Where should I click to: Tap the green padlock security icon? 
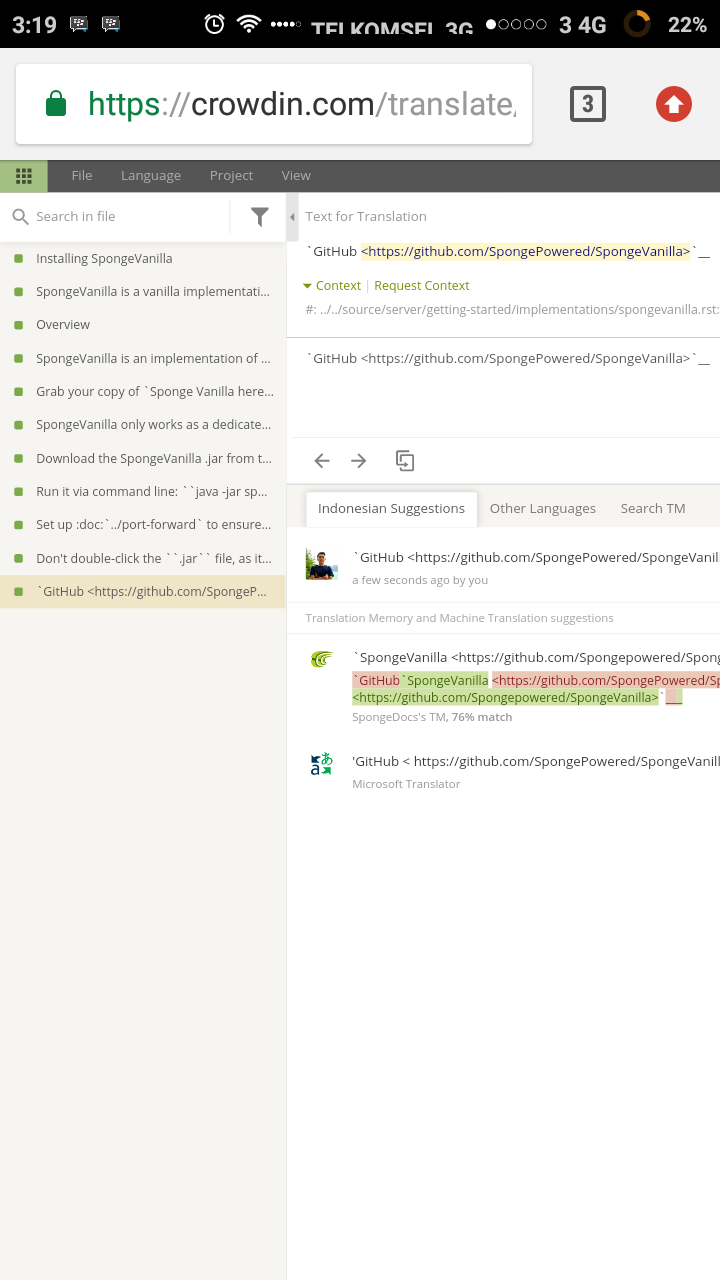56,103
